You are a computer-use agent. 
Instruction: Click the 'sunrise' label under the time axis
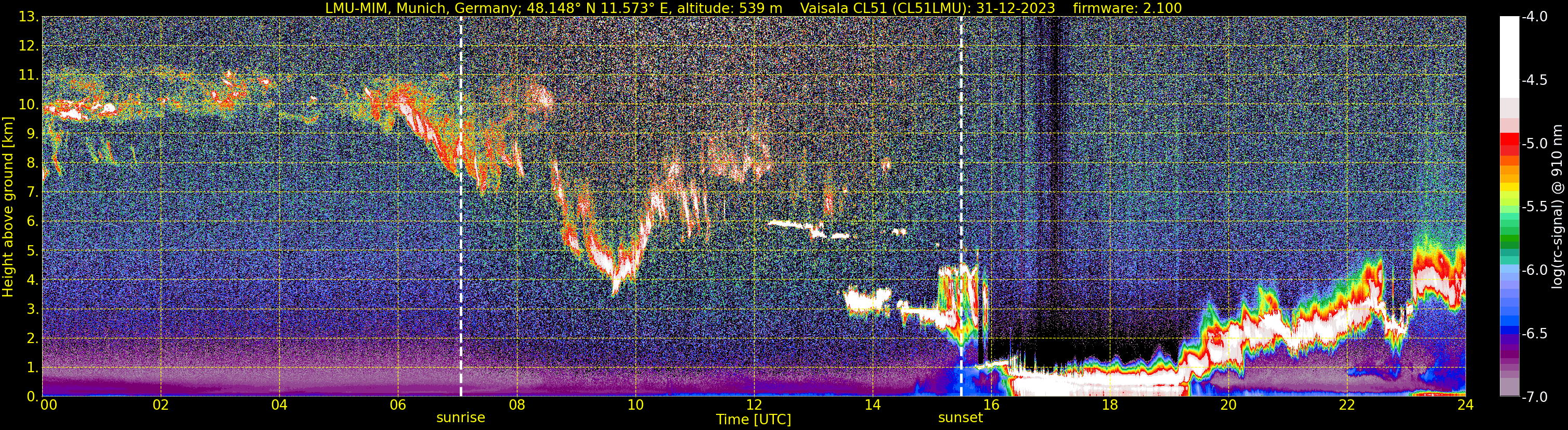click(x=461, y=418)
